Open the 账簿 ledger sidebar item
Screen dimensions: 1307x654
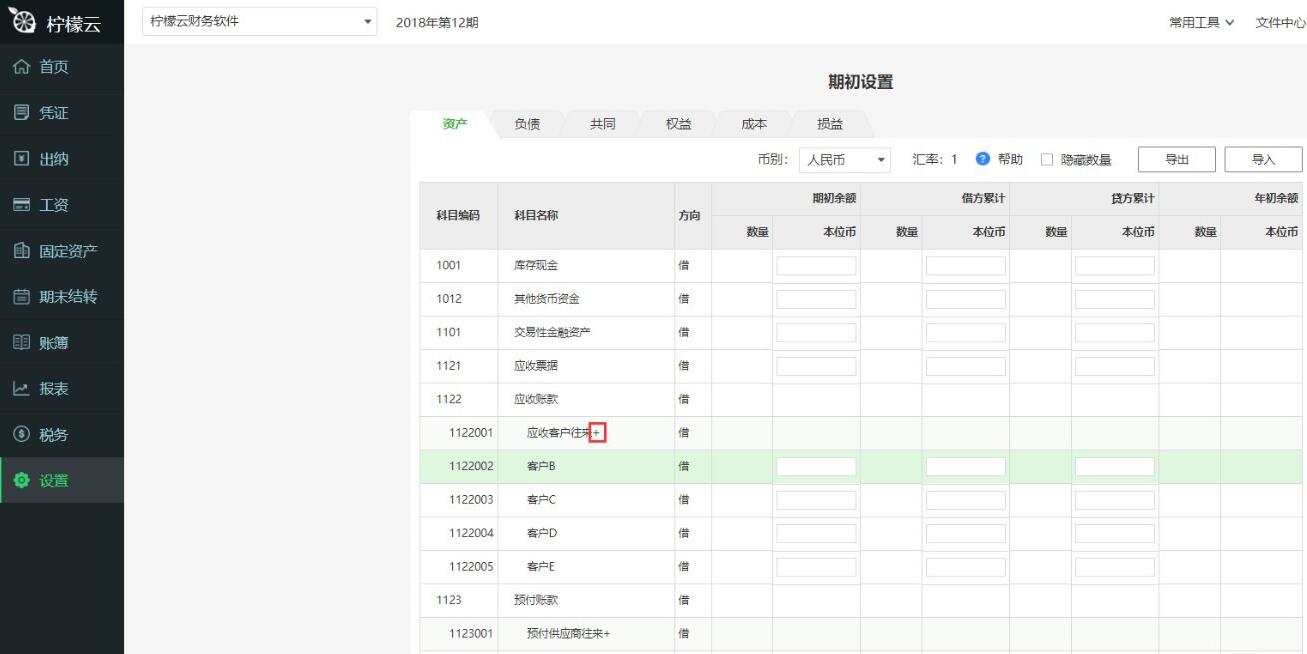point(62,343)
